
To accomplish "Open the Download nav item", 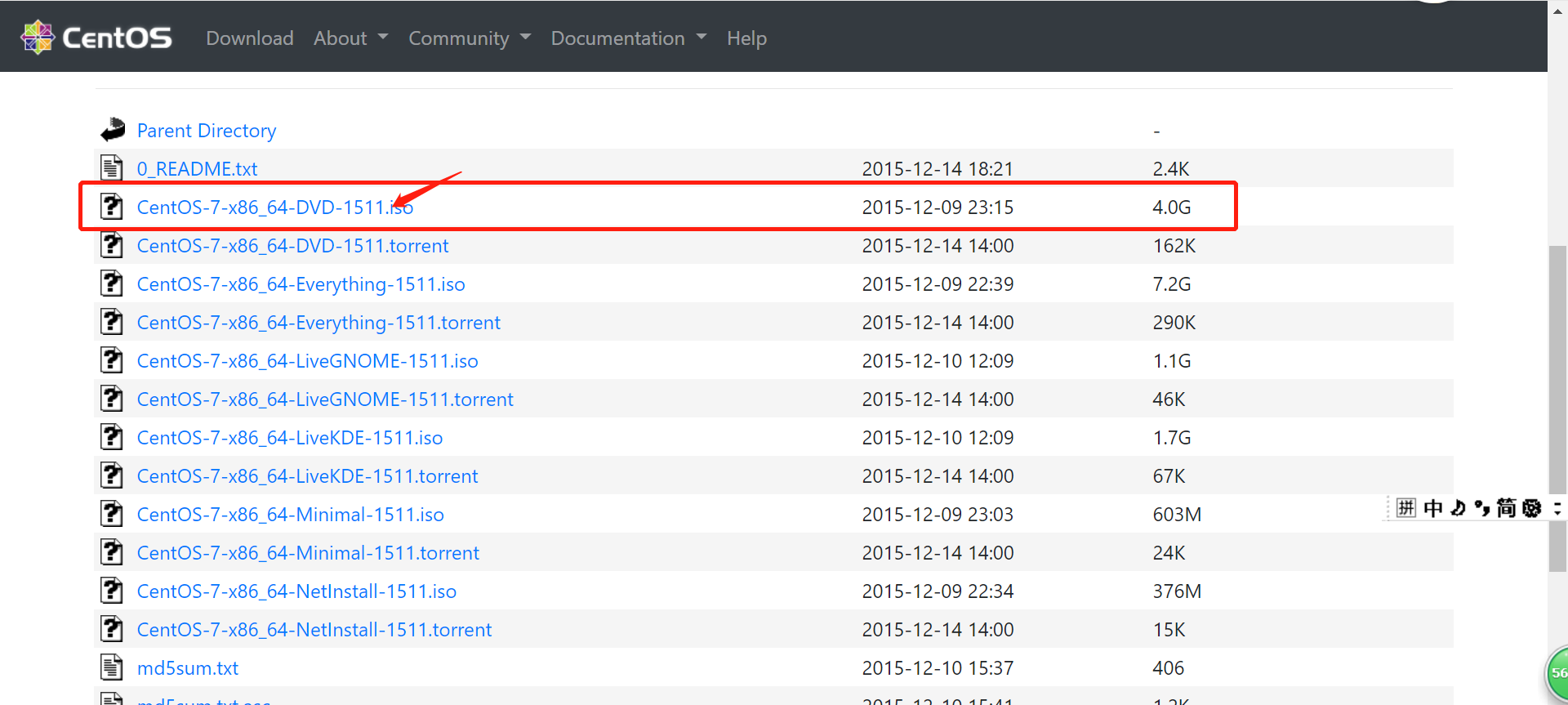I will [250, 38].
